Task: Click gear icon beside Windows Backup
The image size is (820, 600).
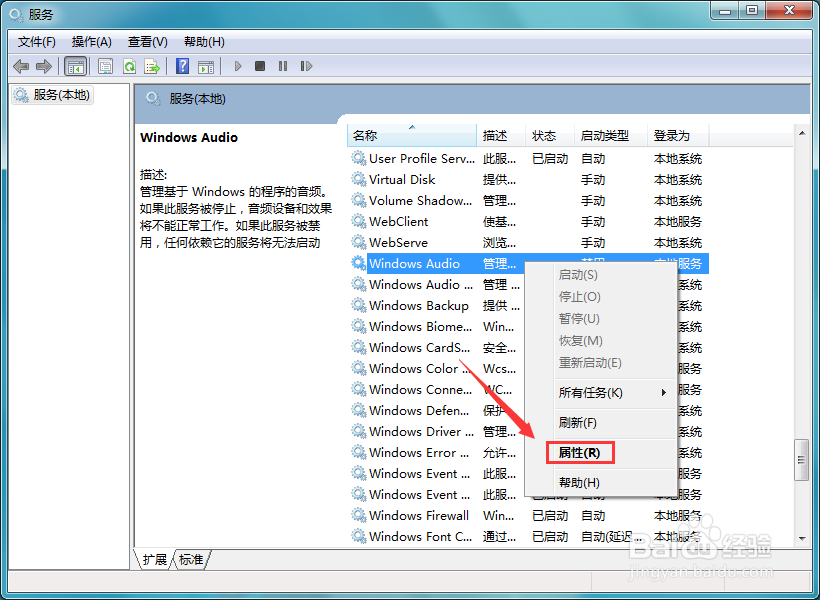Action: click(358, 305)
